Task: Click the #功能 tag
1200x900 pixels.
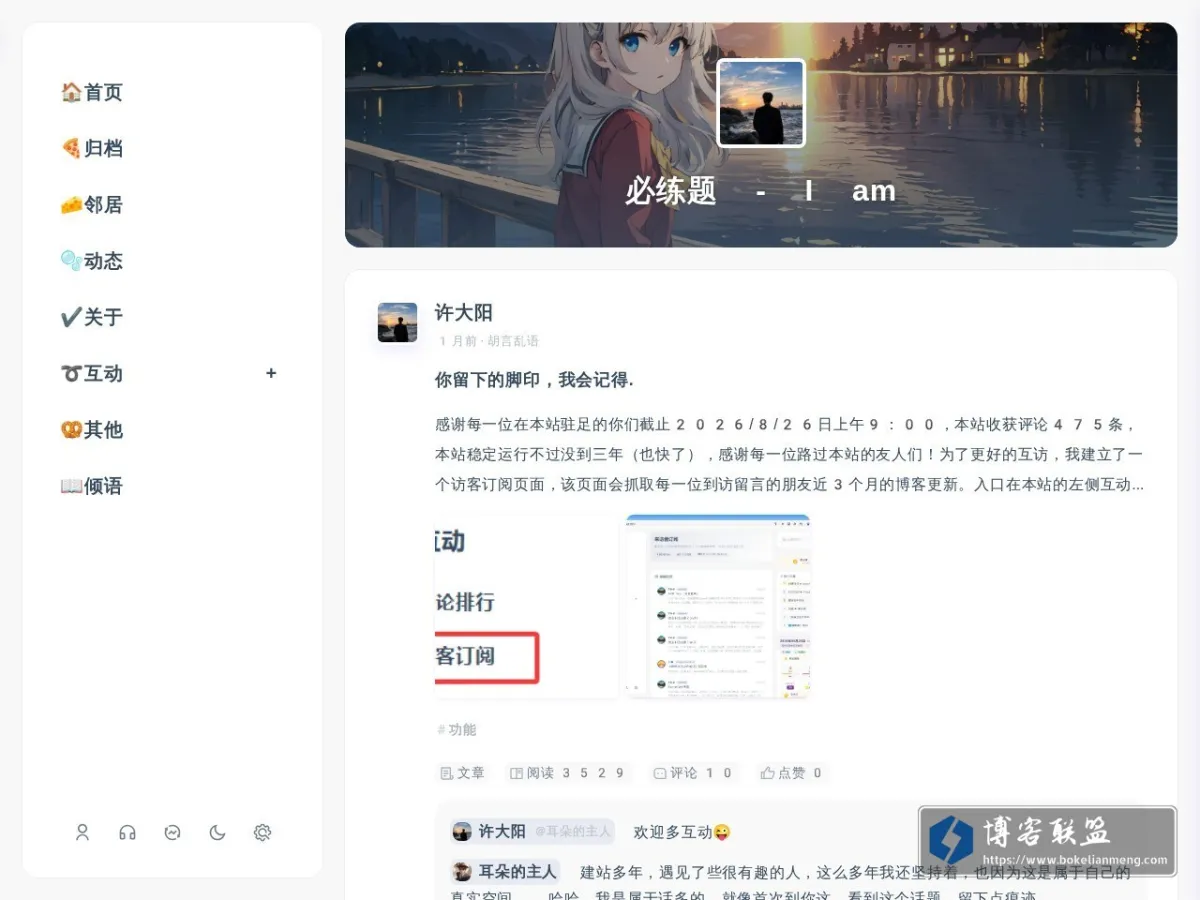Action: [x=457, y=730]
